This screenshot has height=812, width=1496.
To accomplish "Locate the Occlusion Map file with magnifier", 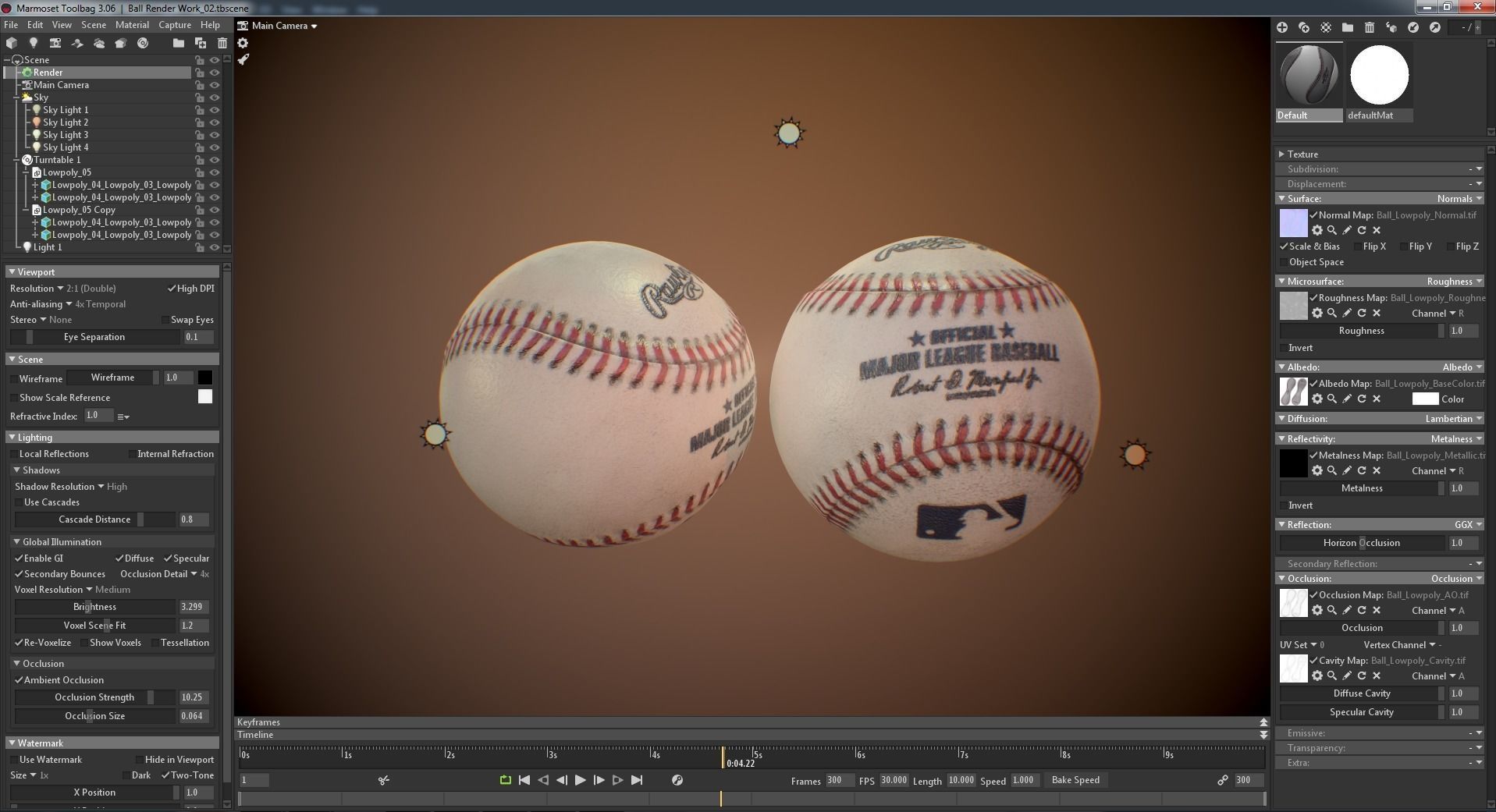I will tap(1332, 610).
